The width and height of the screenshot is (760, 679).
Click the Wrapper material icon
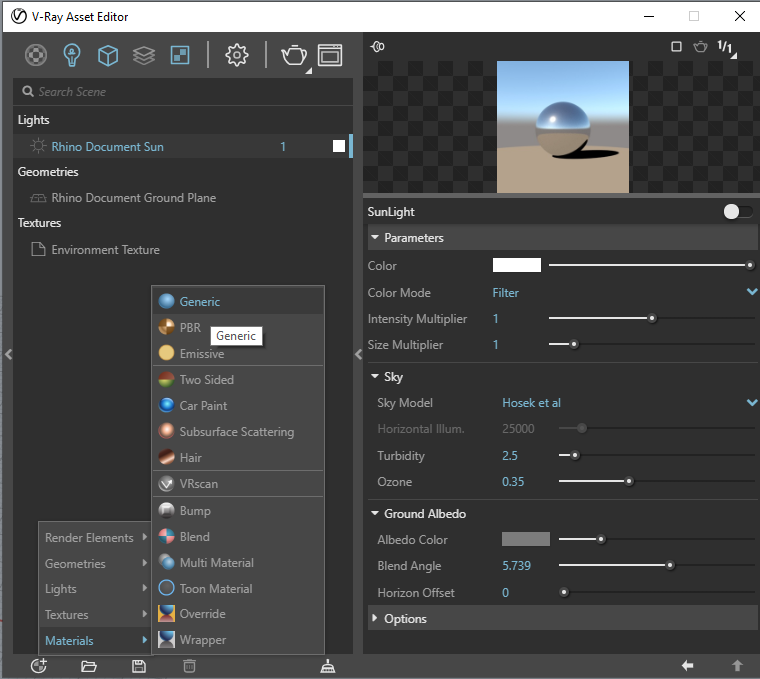[x=166, y=640]
